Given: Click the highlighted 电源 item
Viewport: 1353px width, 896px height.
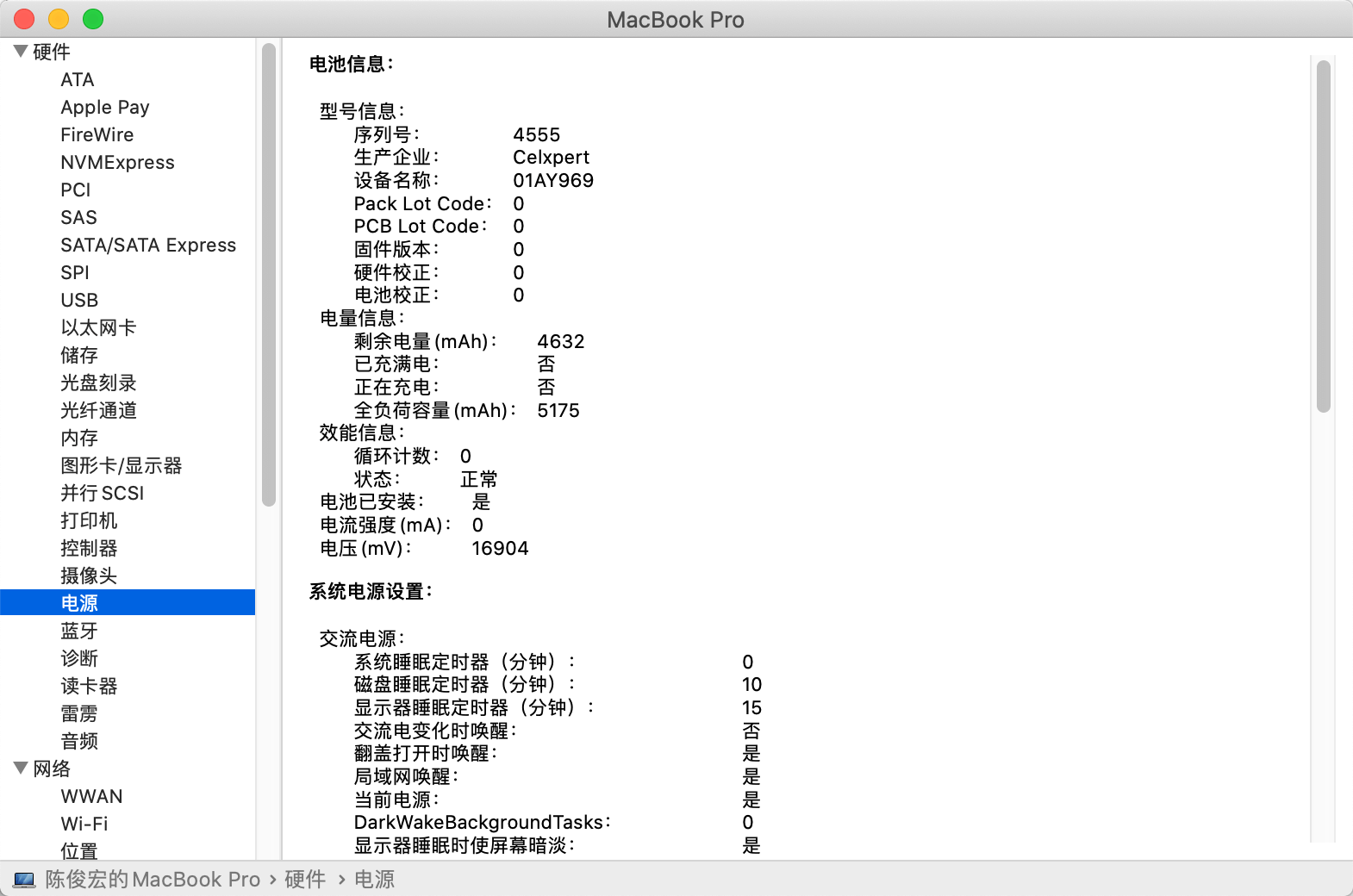Looking at the screenshot, I should point(128,602).
